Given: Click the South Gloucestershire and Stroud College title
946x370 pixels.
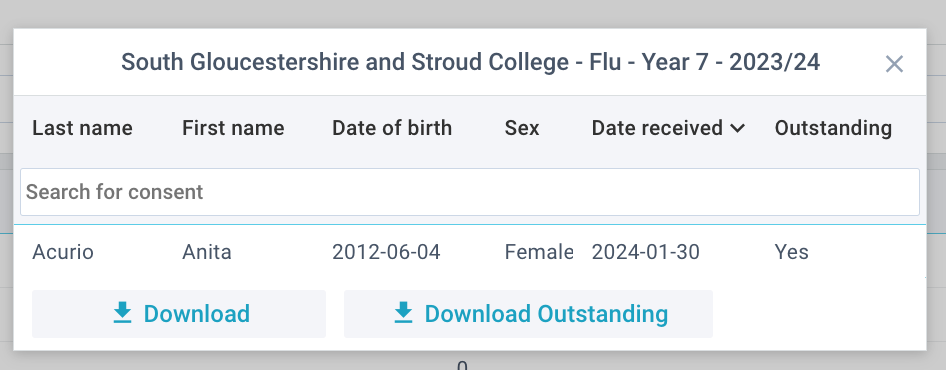Looking at the screenshot, I should (x=471, y=62).
